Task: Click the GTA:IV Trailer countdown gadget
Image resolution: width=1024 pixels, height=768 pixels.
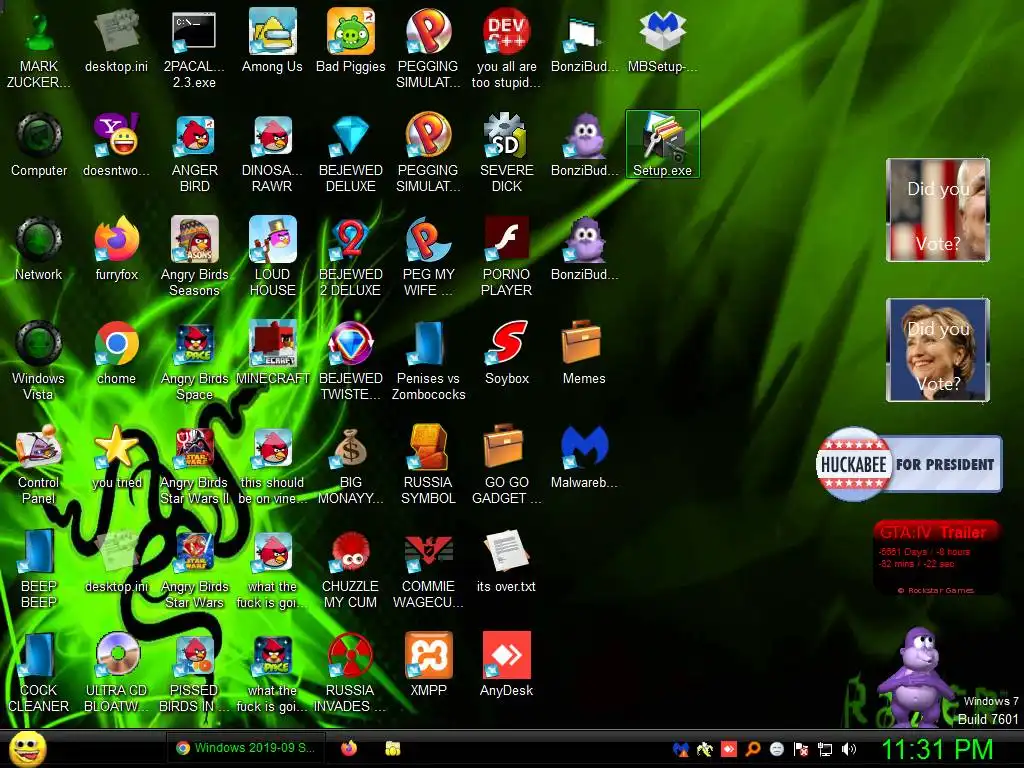Action: tap(936, 557)
